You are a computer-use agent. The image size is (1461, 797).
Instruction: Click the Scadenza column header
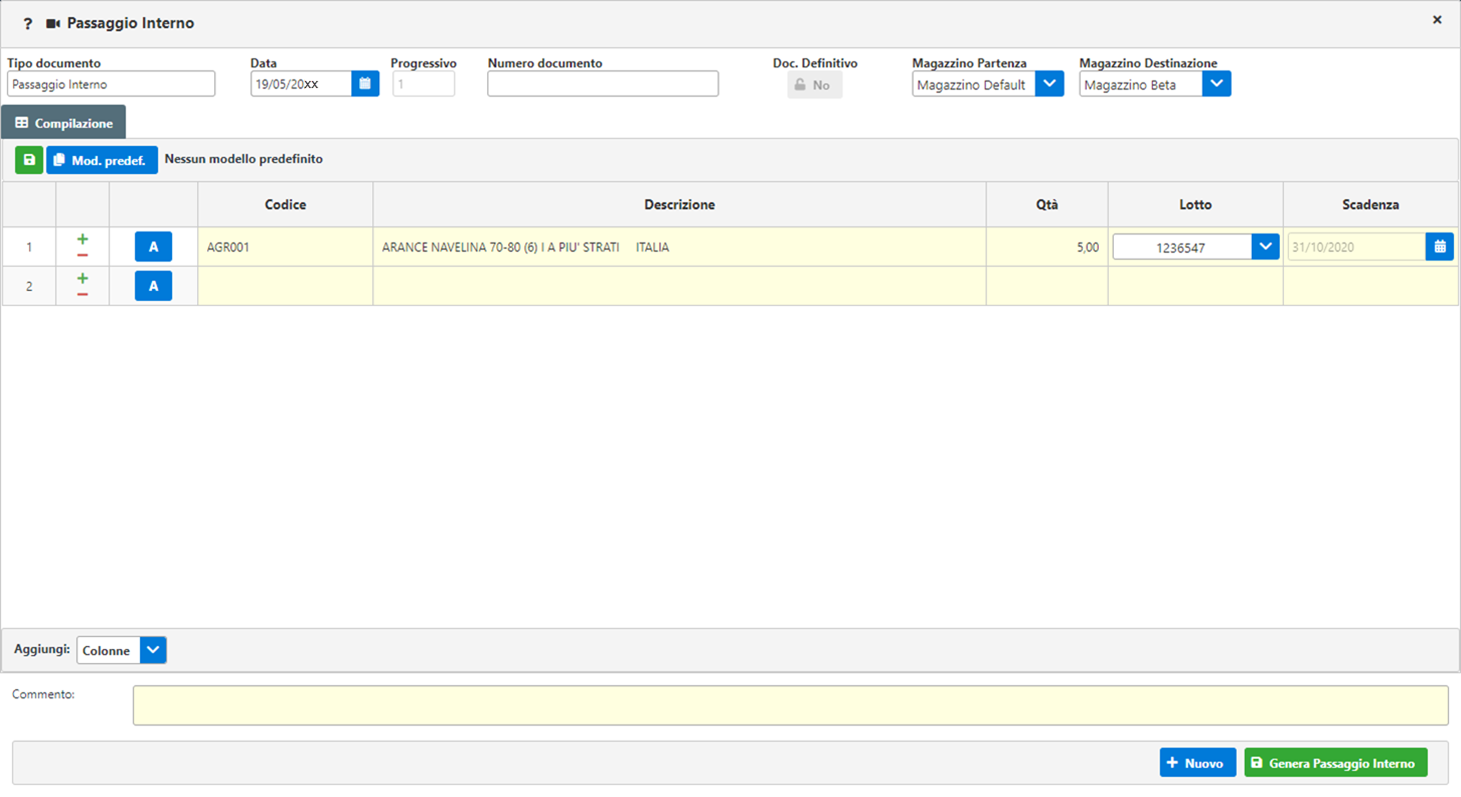[1370, 204]
